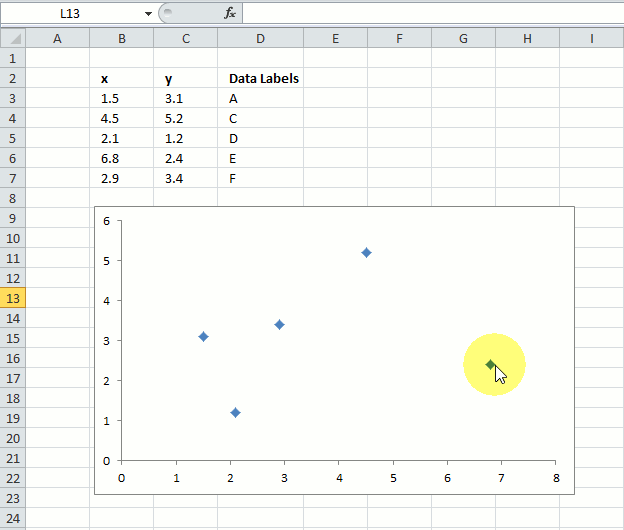Image resolution: width=624 pixels, height=530 pixels.
Task: Click the Insert Function fx icon
Action: point(229,13)
